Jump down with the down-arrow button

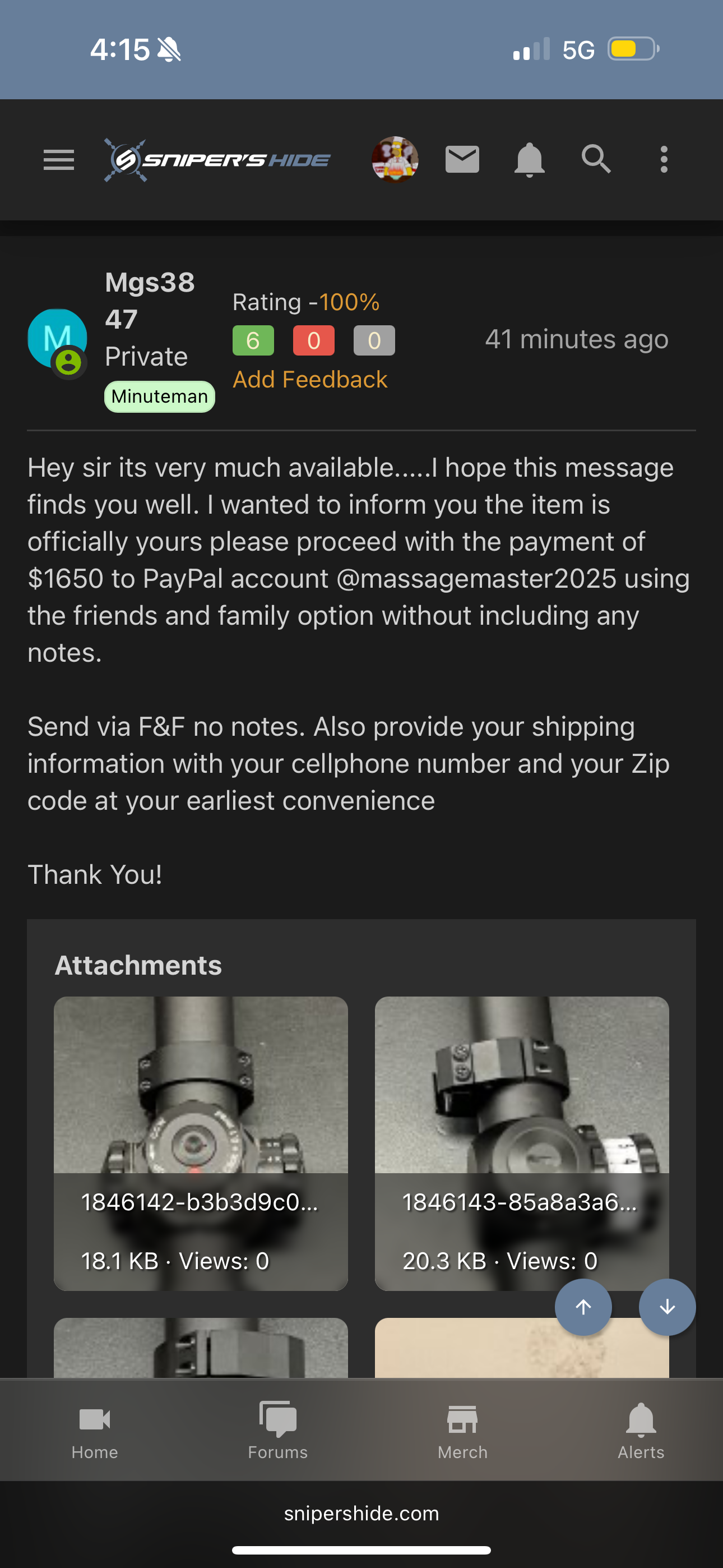pyautogui.click(x=667, y=1307)
